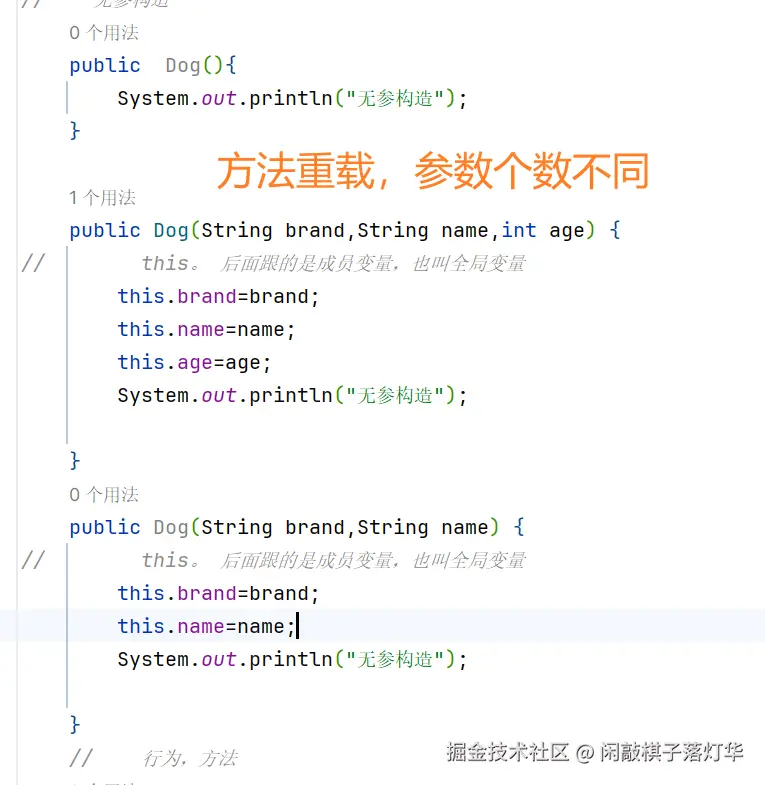Click this.name=name in the three-parameter constructor
The image size is (765, 785).
point(206,329)
